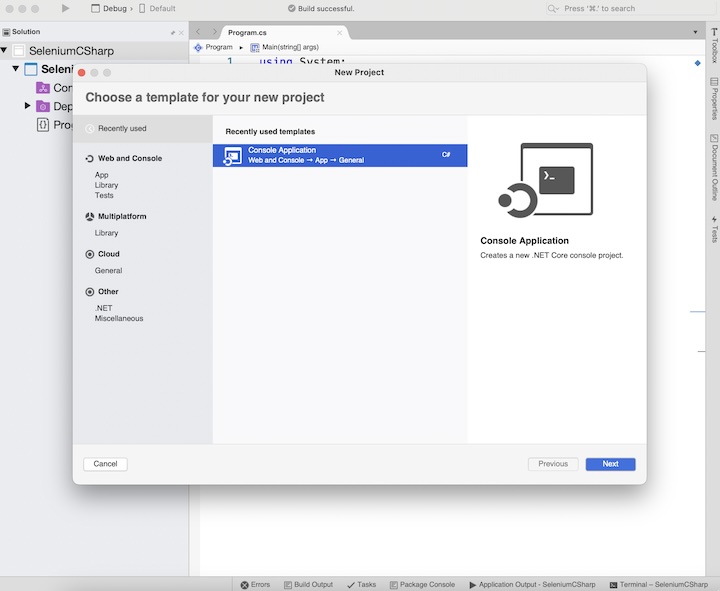Click the Run play button in toolbar
720x591 pixels.
pyautogui.click(x=65, y=8)
